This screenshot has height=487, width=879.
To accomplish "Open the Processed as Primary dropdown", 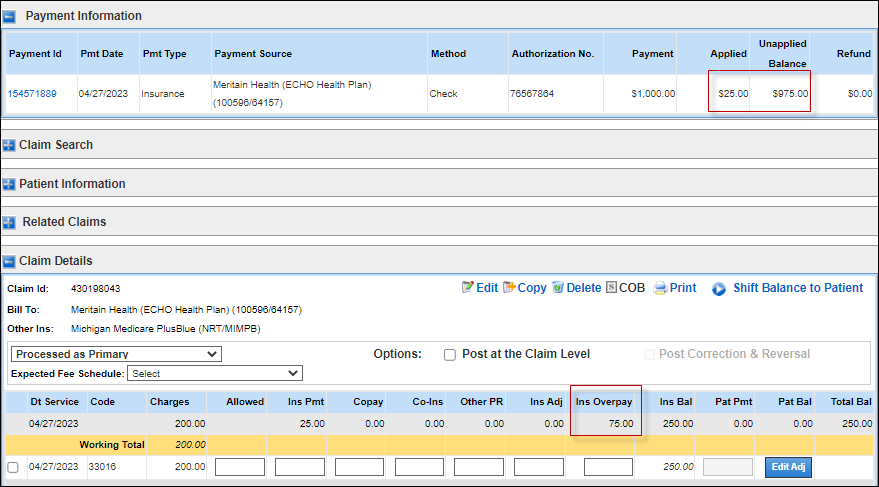I will click(116, 354).
